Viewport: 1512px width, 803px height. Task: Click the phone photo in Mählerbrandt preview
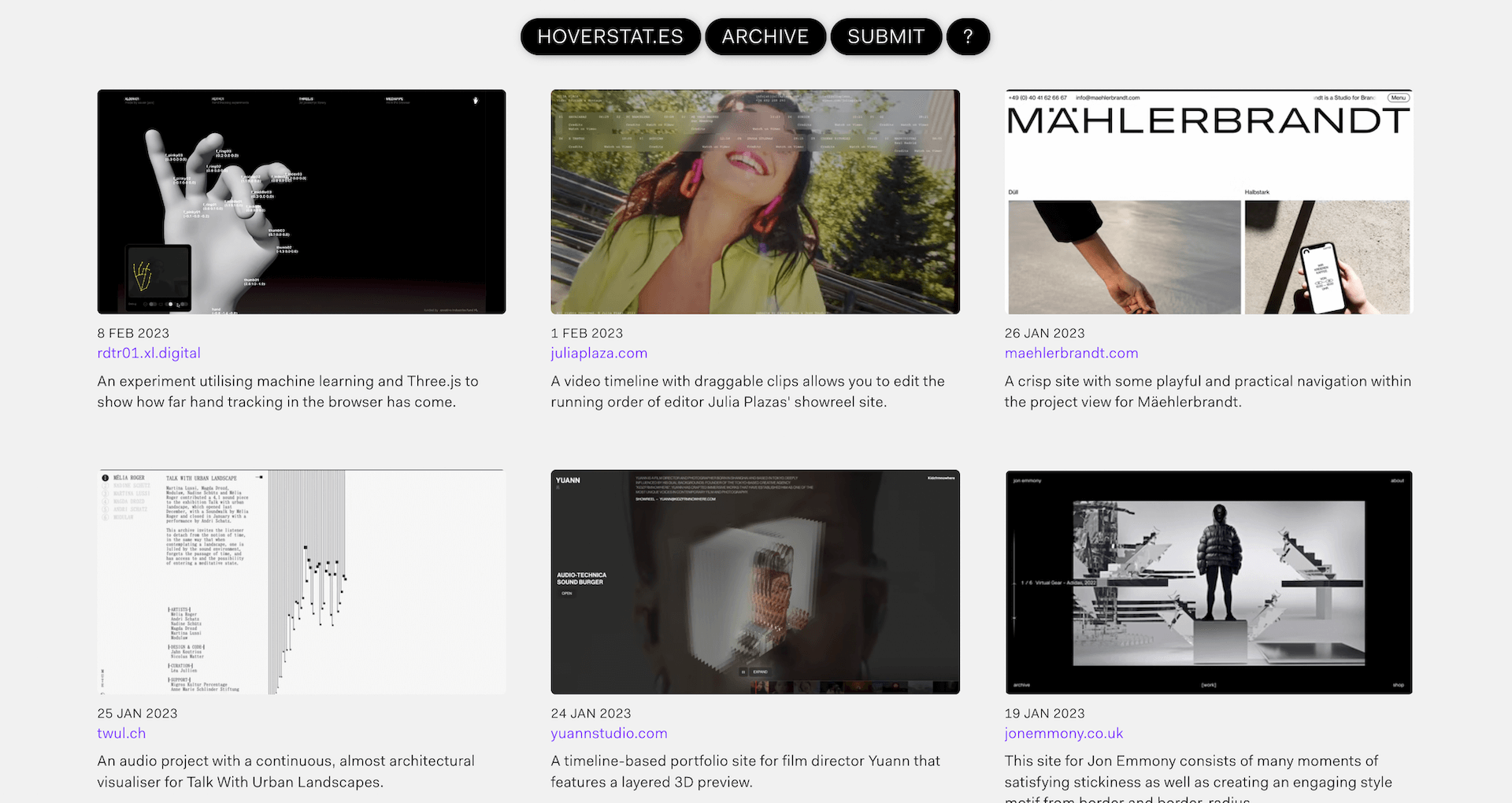pyautogui.click(x=1327, y=257)
